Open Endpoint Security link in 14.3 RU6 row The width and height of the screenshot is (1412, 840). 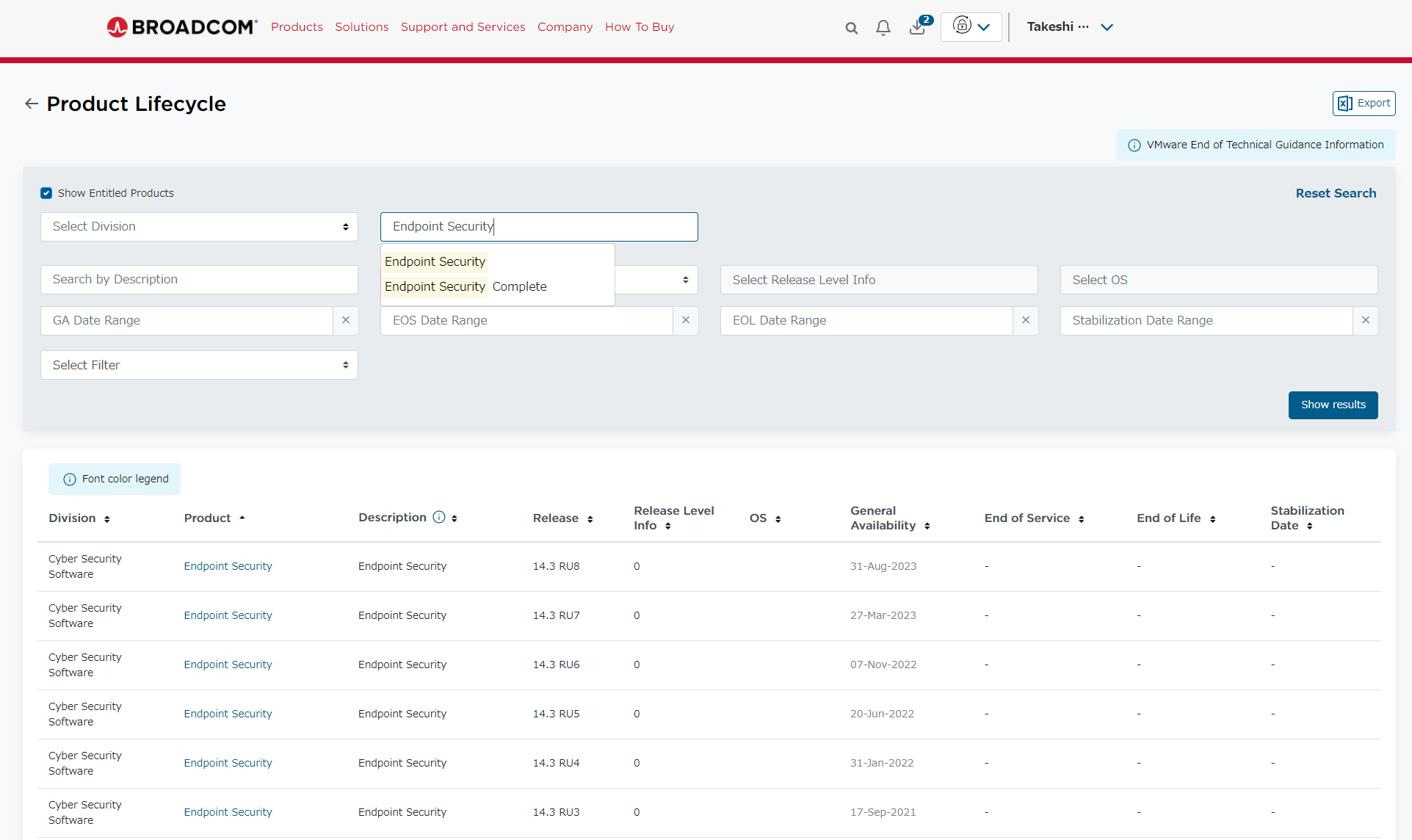point(228,665)
